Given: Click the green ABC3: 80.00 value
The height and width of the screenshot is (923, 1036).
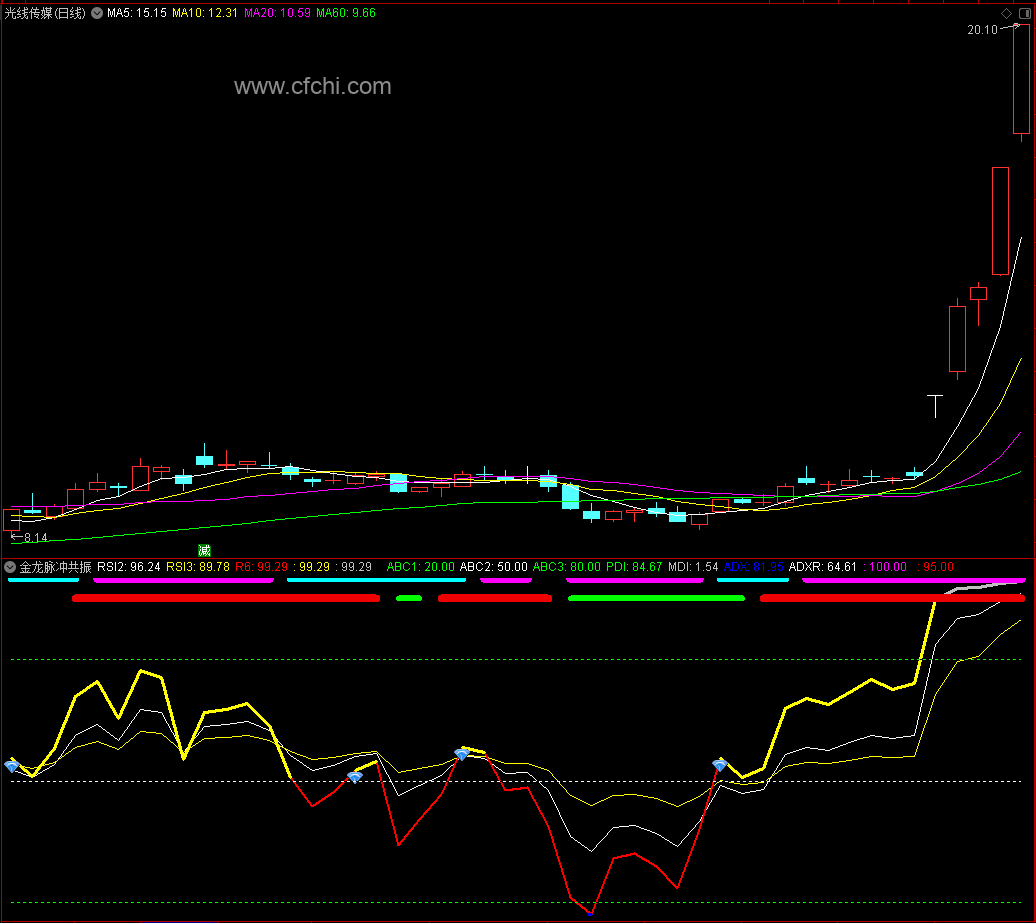Looking at the screenshot, I should point(567,567).
